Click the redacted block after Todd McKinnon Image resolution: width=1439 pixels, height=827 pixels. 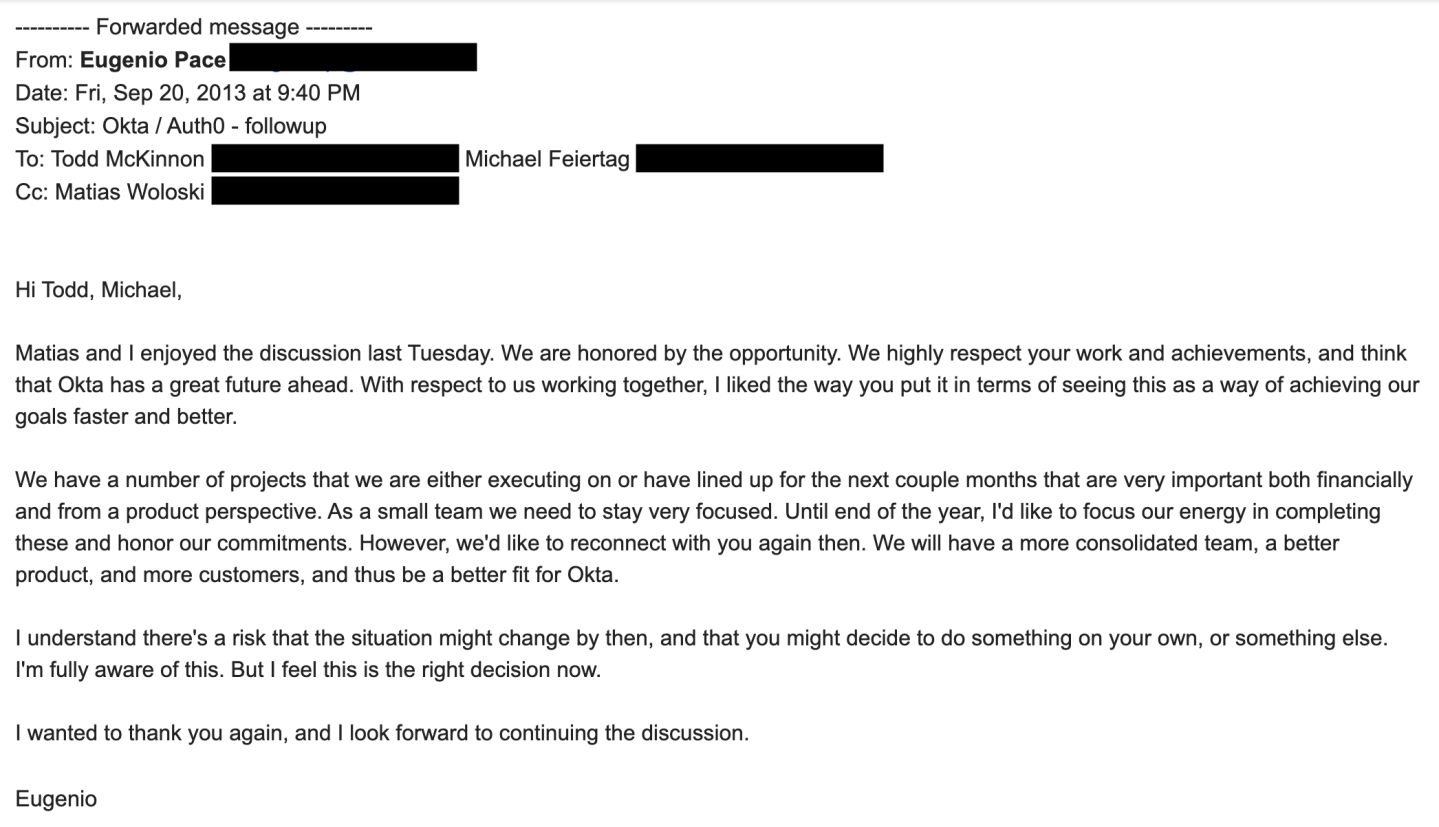[x=334, y=158]
